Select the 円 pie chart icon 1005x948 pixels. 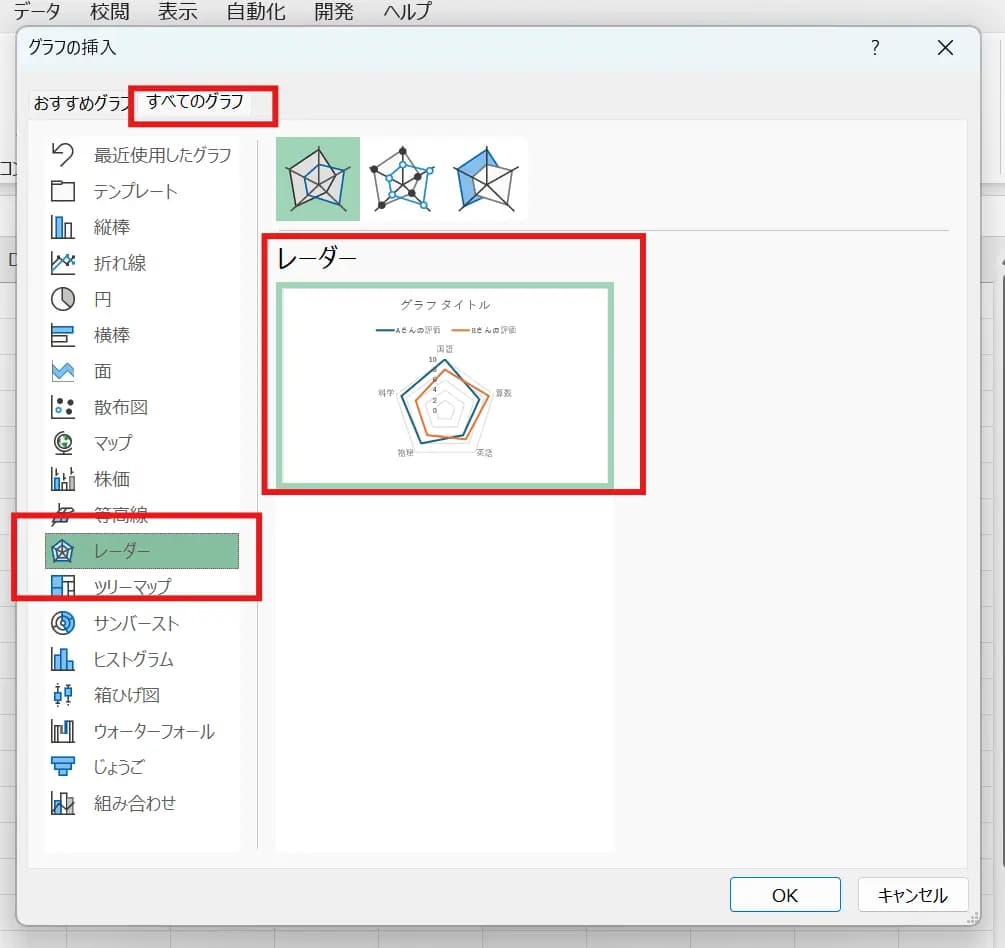pos(63,299)
